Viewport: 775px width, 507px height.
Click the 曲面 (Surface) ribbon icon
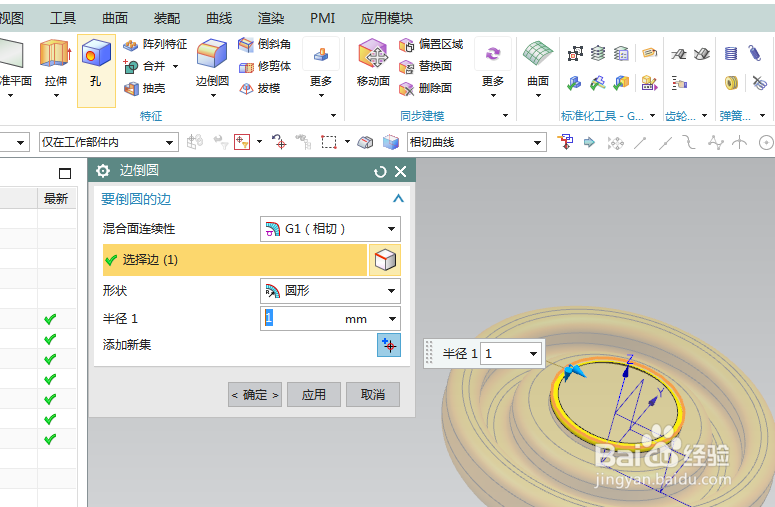click(x=538, y=54)
